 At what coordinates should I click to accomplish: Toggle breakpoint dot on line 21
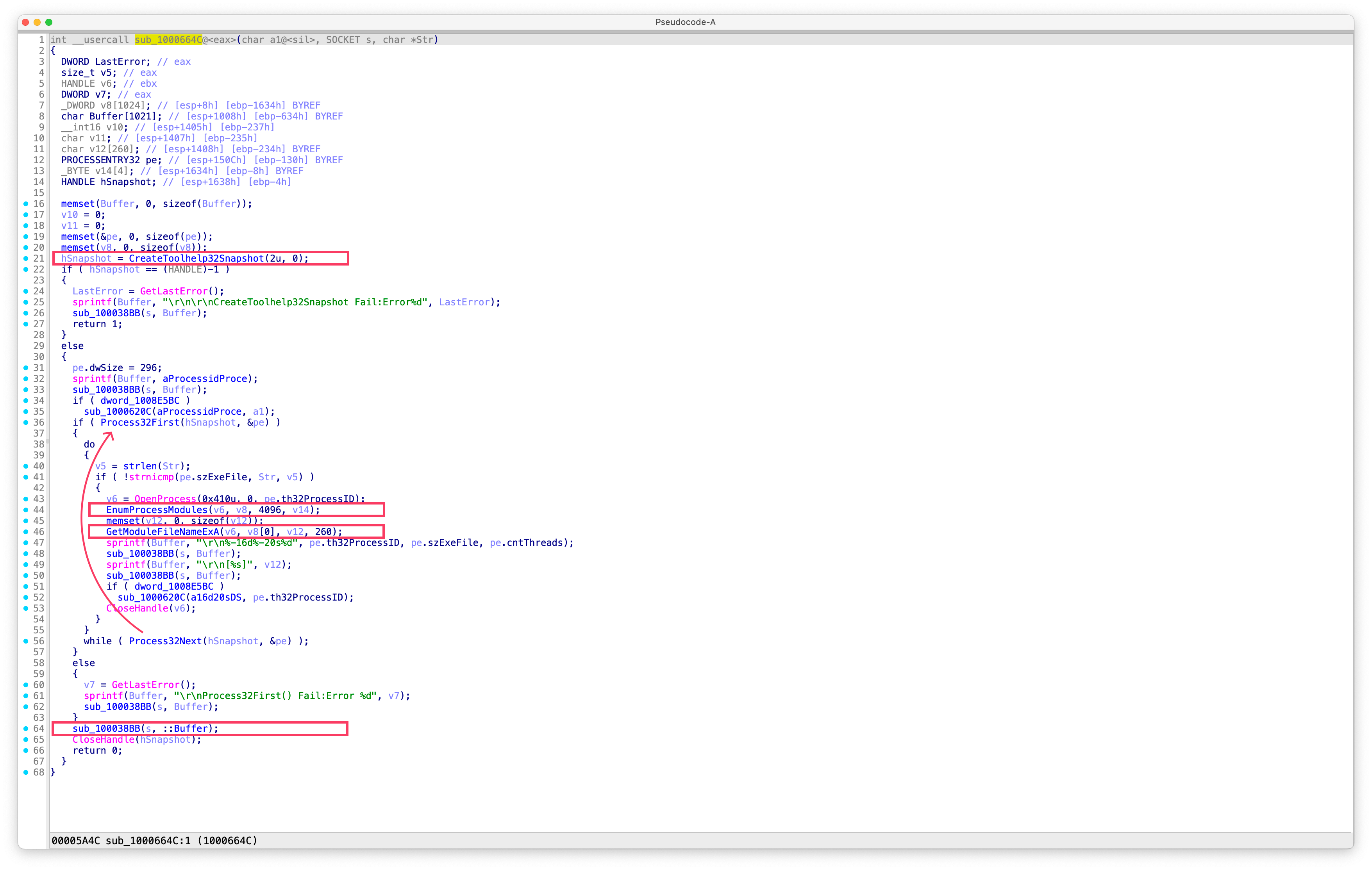tap(26, 259)
